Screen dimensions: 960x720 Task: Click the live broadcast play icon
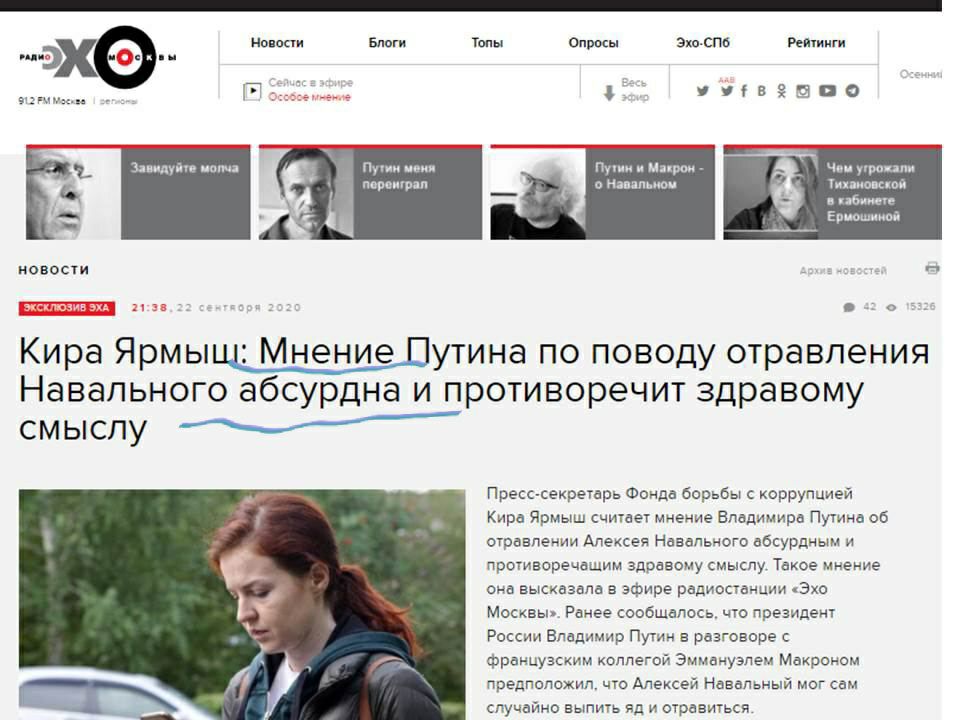point(252,91)
